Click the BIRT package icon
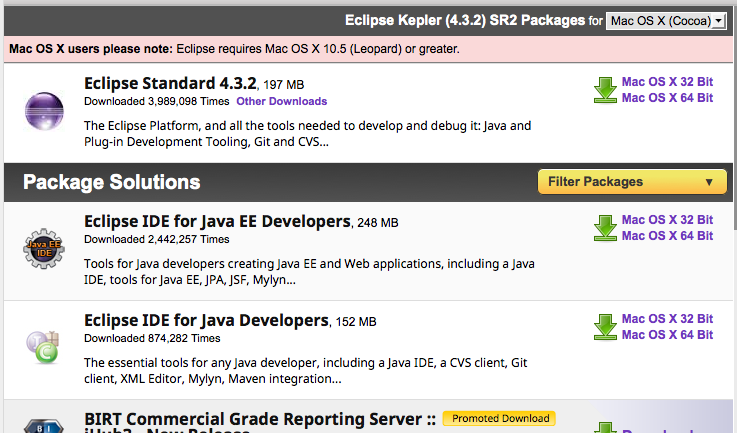The height and width of the screenshot is (433, 737). pos(43,425)
